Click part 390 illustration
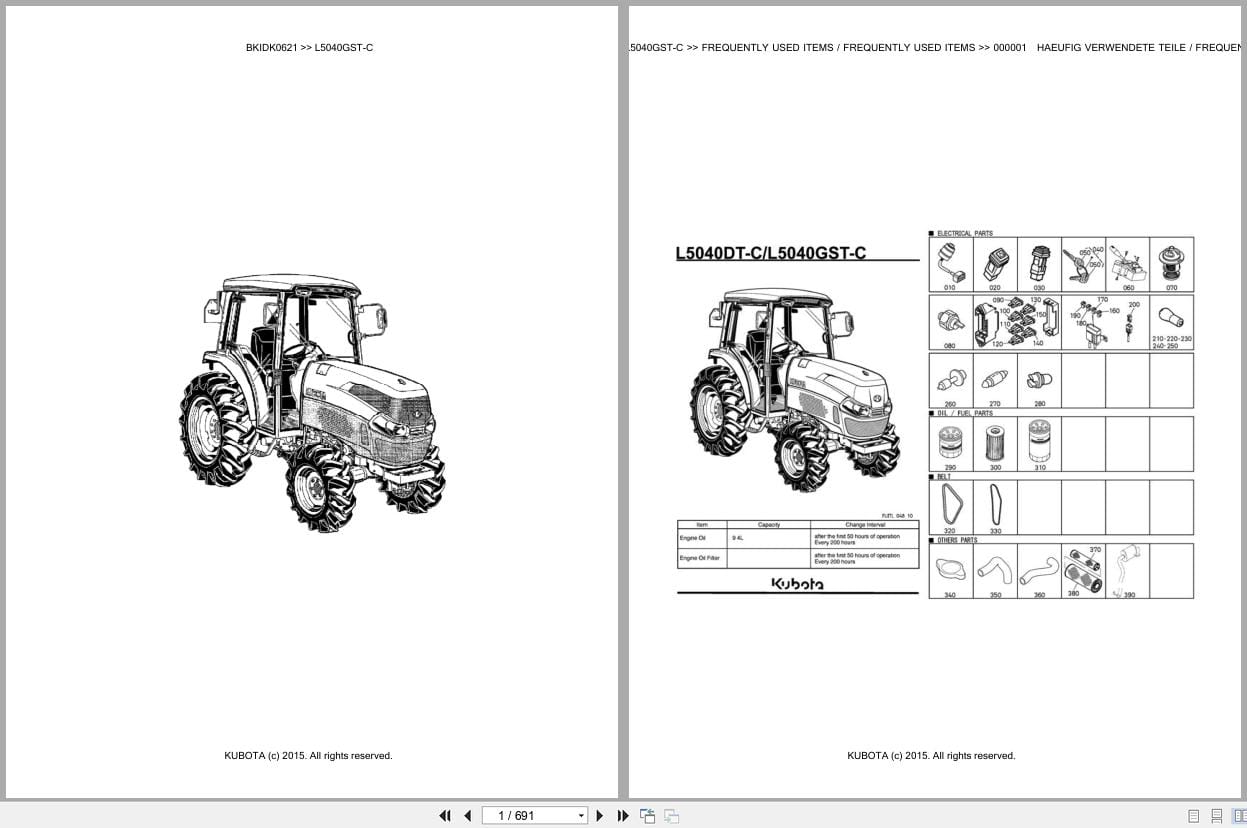Image resolution: width=1247 pixels, height=828 pixels. pyautogui.click(x=1127, y=571)
